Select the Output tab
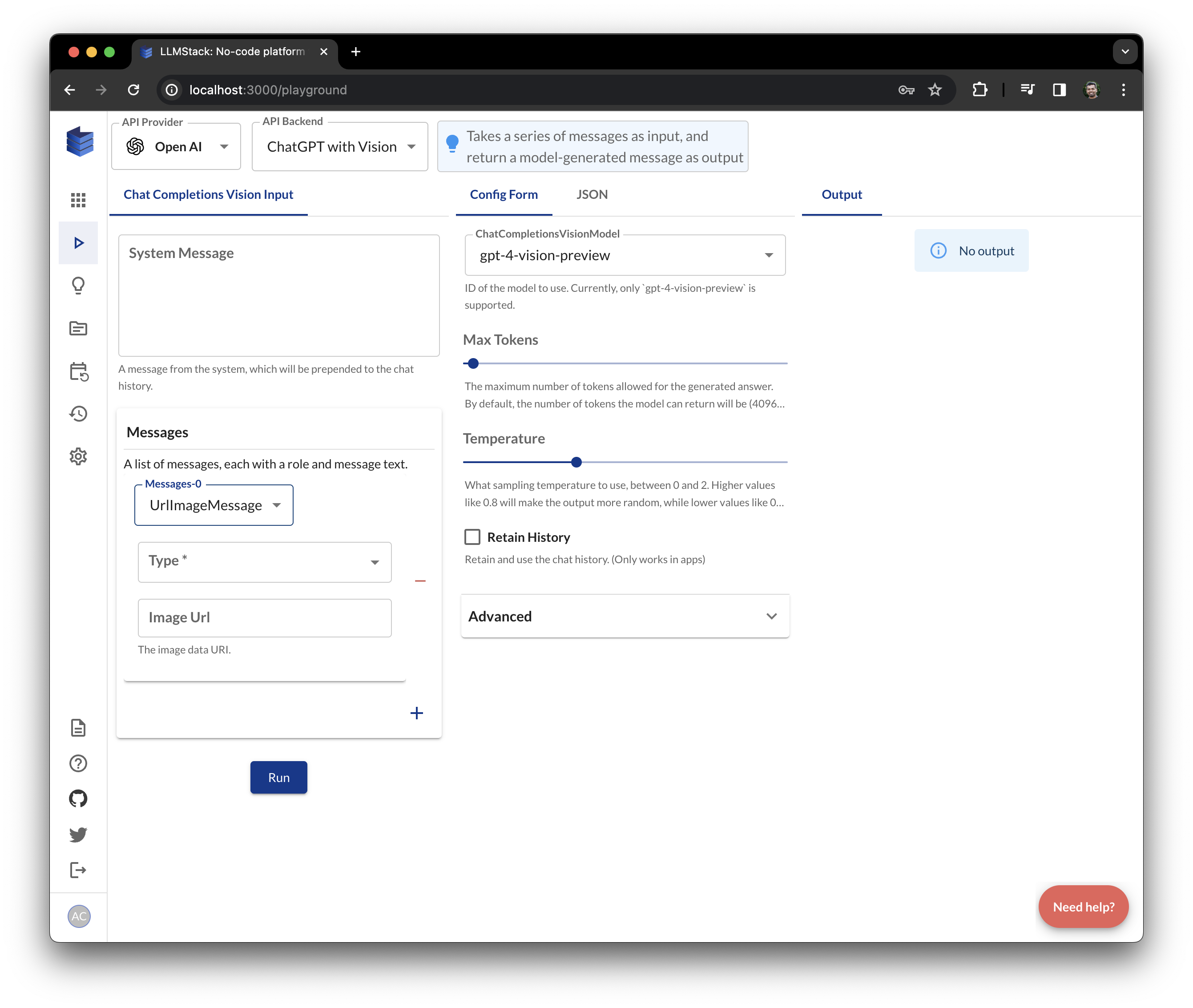The width and height of the screenshot is (1193, 1008). [841, 194]
